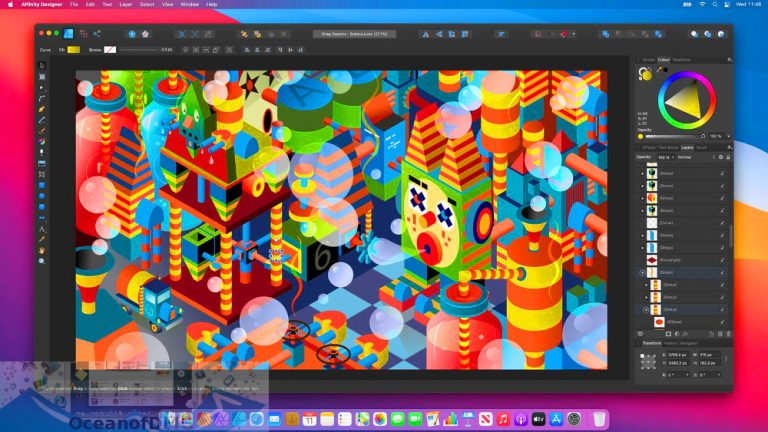Open the Colour opacity percentage dropdown
Screen dimensions: 768x432
coord(729,136)
